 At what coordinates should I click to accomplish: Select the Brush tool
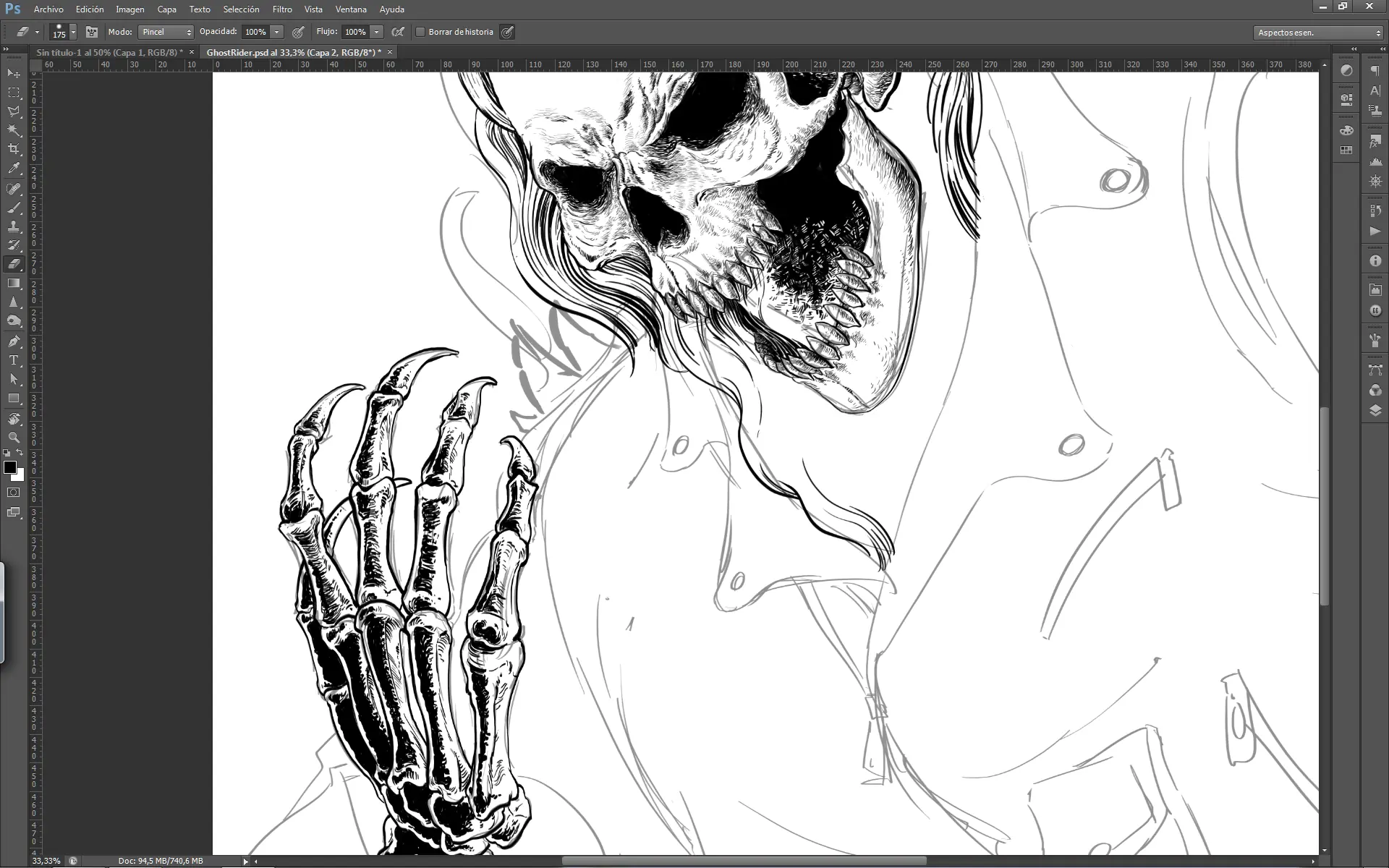(14, 208)
